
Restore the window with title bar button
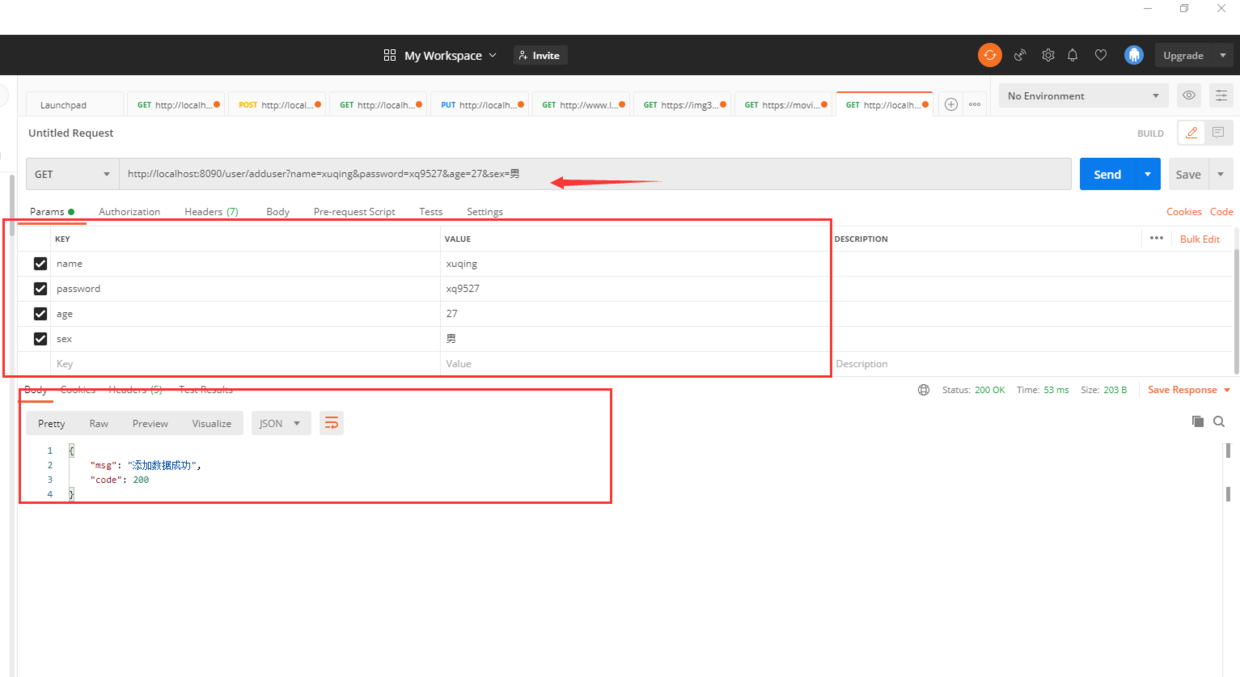[1184, 8]
